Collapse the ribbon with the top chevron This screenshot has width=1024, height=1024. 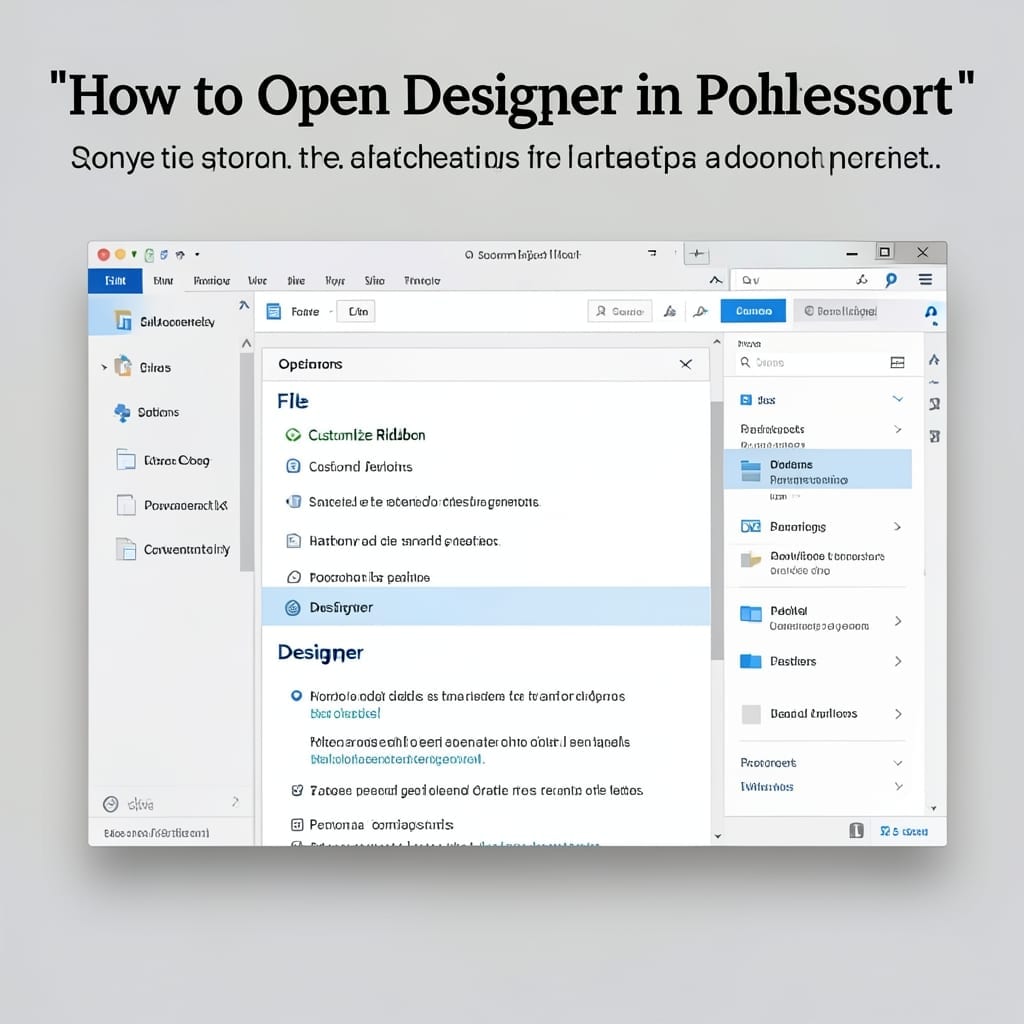716,280
